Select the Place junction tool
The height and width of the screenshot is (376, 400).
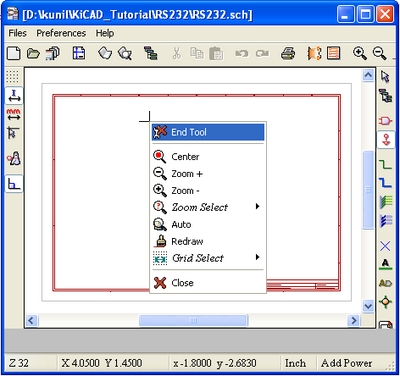386,302
